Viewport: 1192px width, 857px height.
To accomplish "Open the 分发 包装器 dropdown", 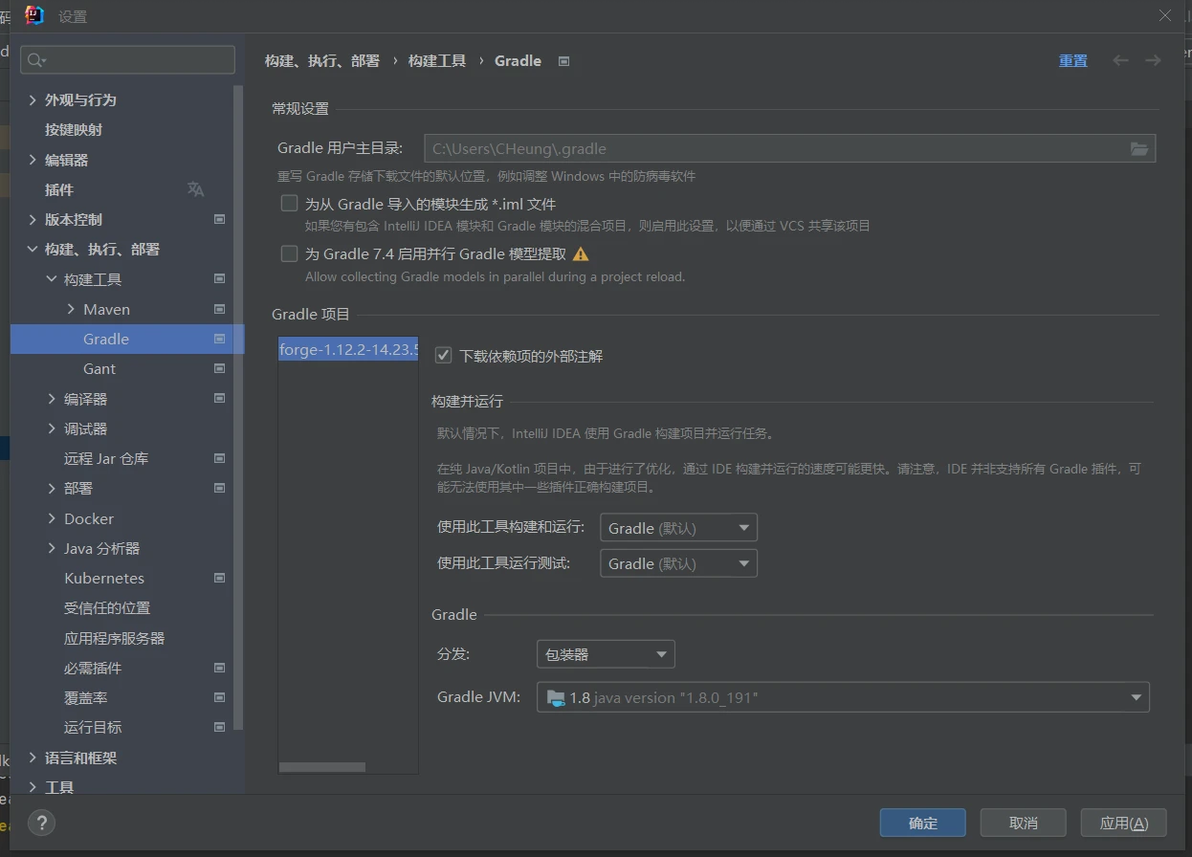I will [606, 654].
